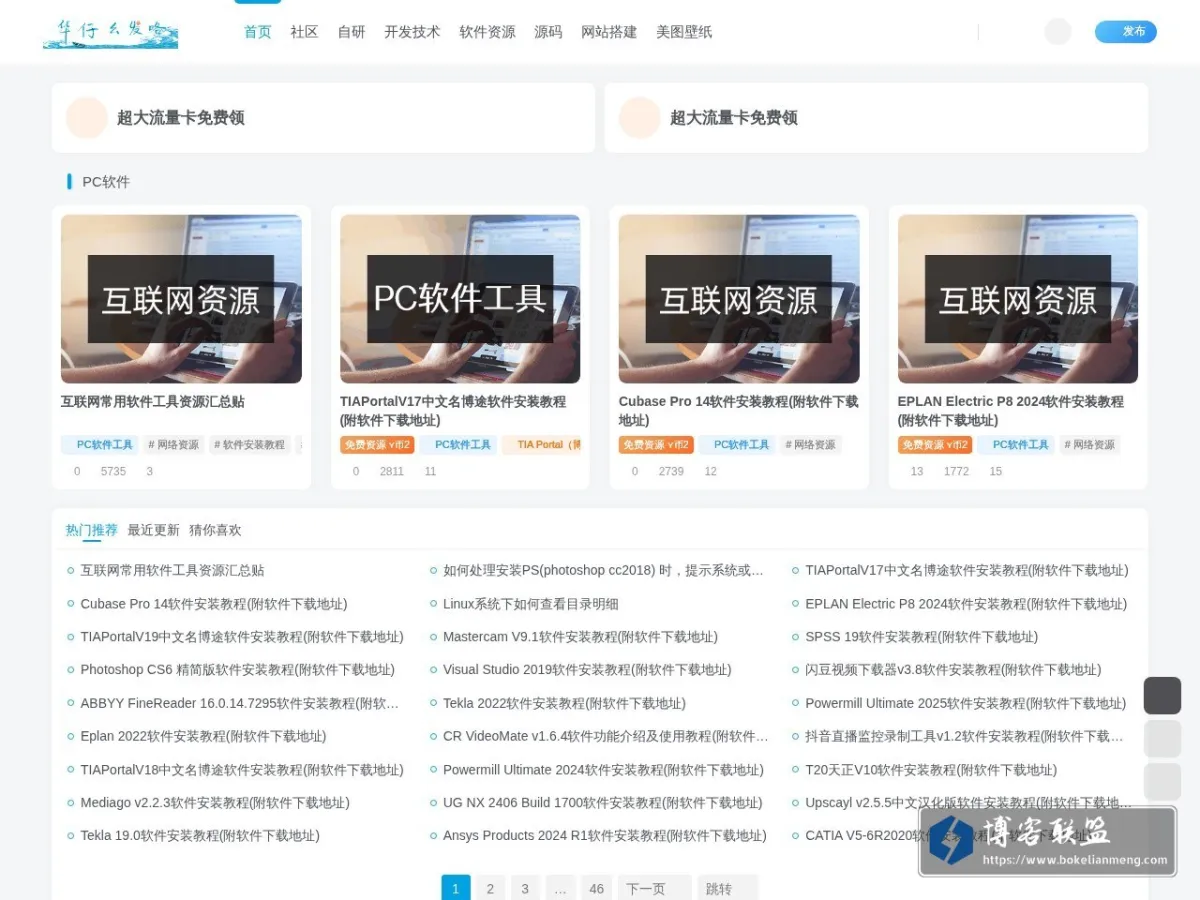The height and width of the screenshot is (900, 1200).
Task: Open the Mediago v2.2.3 list item
Action: [215, 803]
